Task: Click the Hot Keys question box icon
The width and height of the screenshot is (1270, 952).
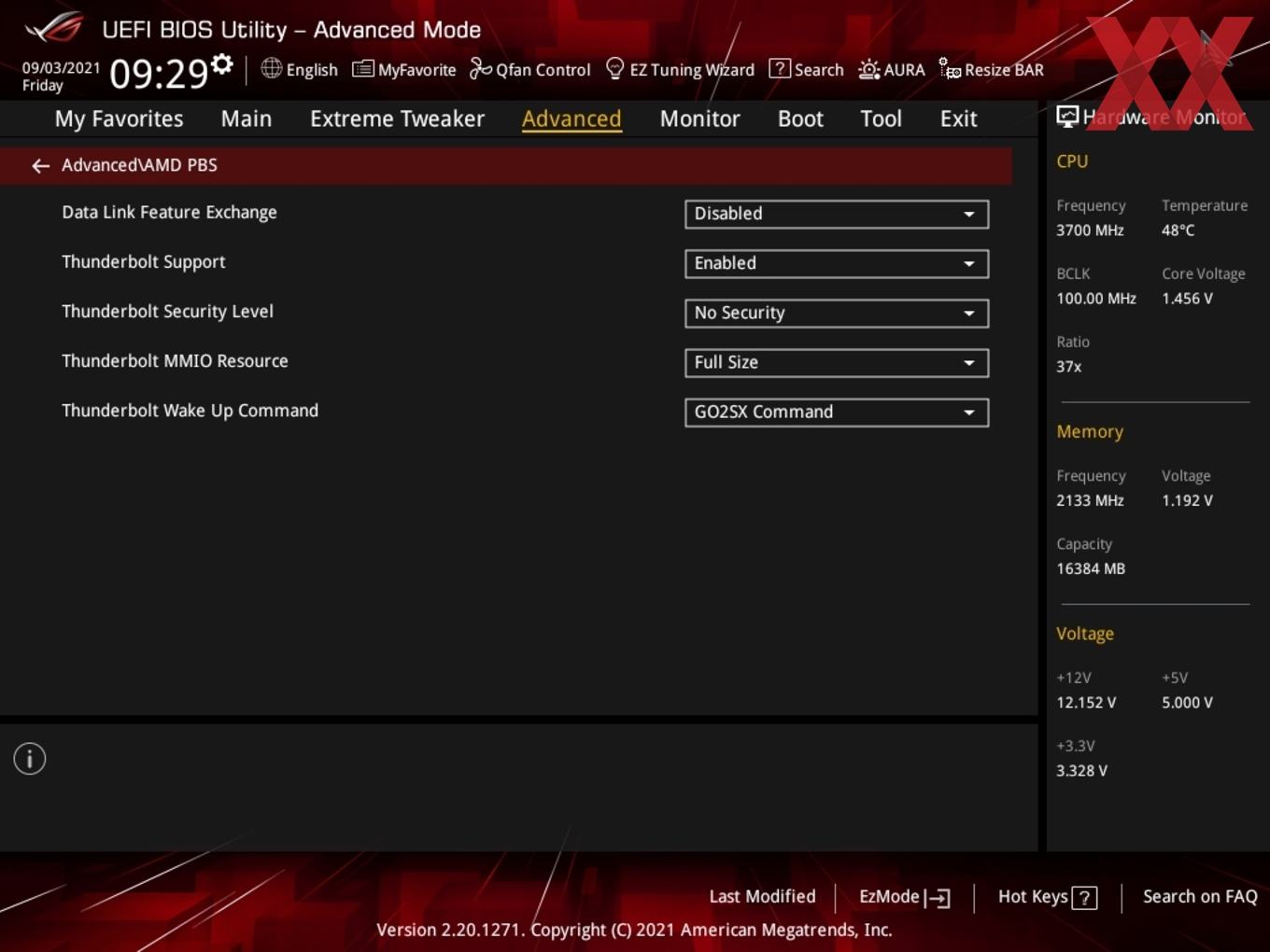Action: 1084,898
